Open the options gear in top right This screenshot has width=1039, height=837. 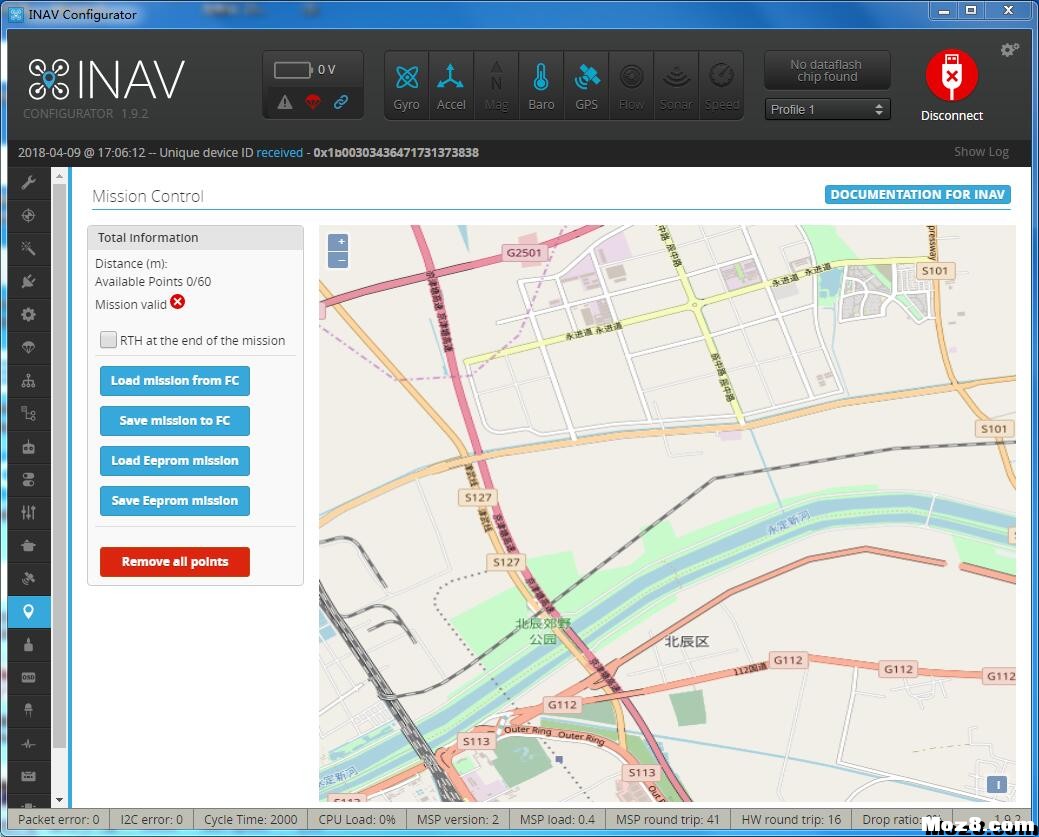(1009, 50)
